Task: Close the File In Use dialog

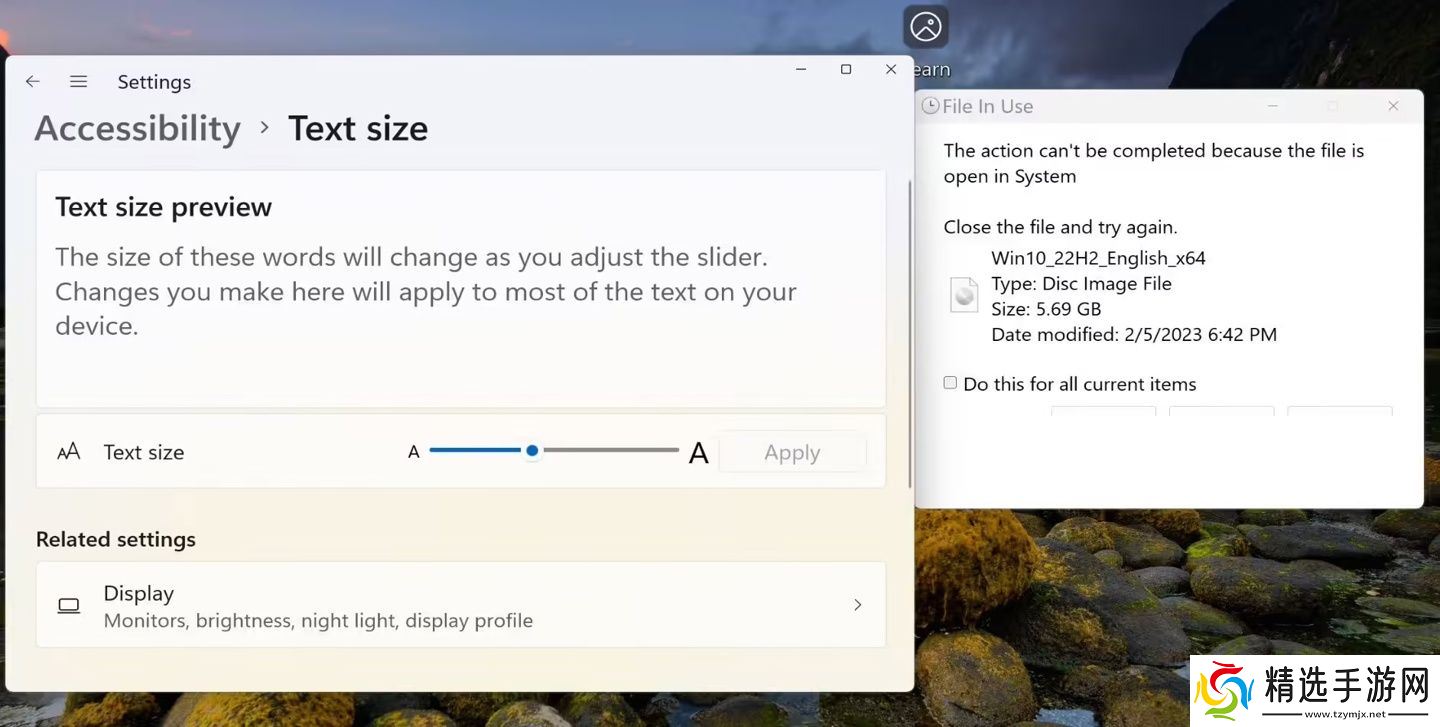Action: (x=1393, y=106)
